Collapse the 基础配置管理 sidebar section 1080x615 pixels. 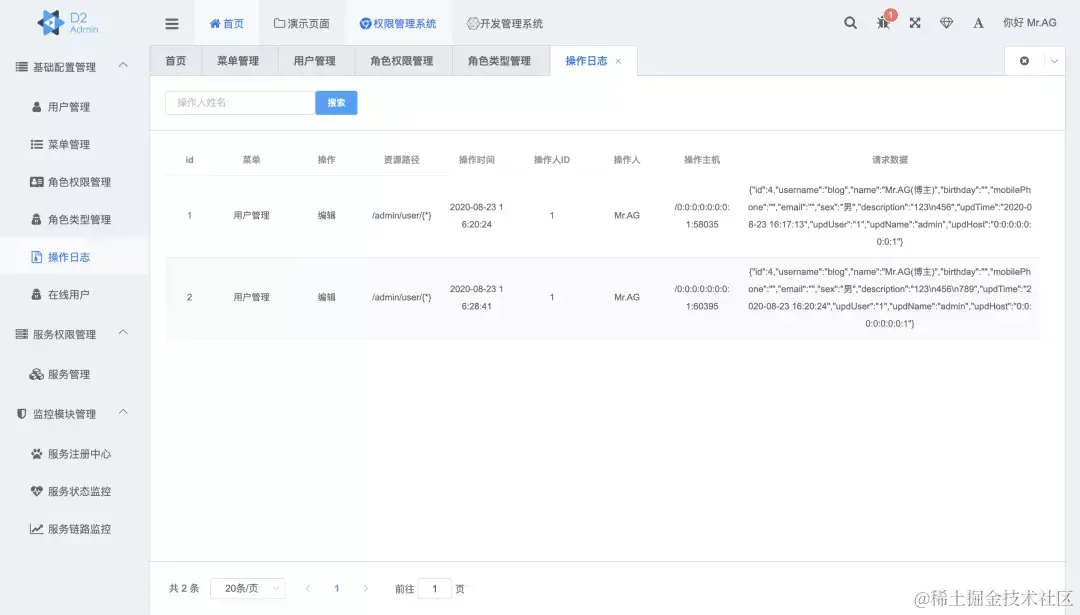click(122, 67)
